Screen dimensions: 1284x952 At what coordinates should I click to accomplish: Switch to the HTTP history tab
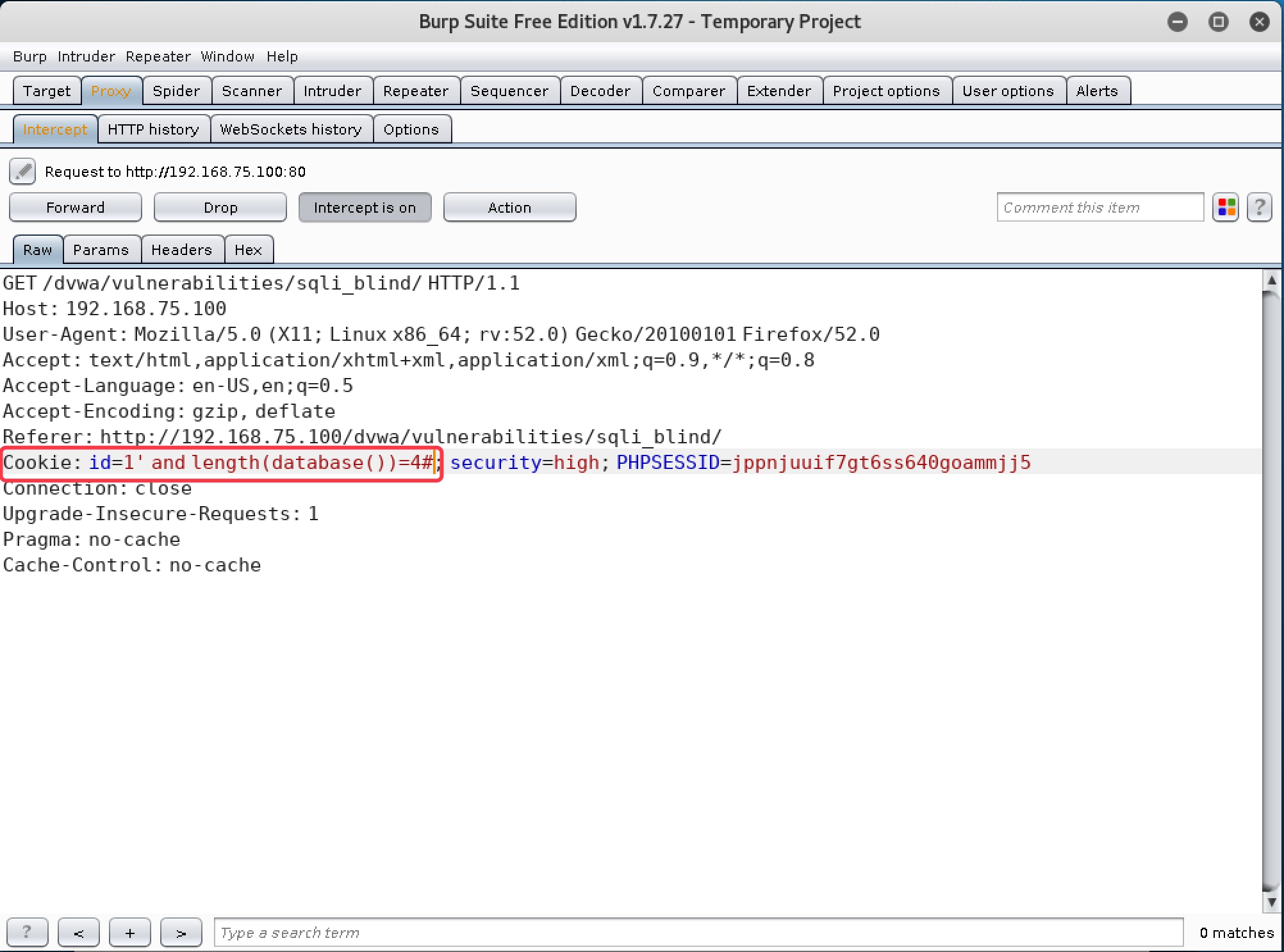pos(153,129)
